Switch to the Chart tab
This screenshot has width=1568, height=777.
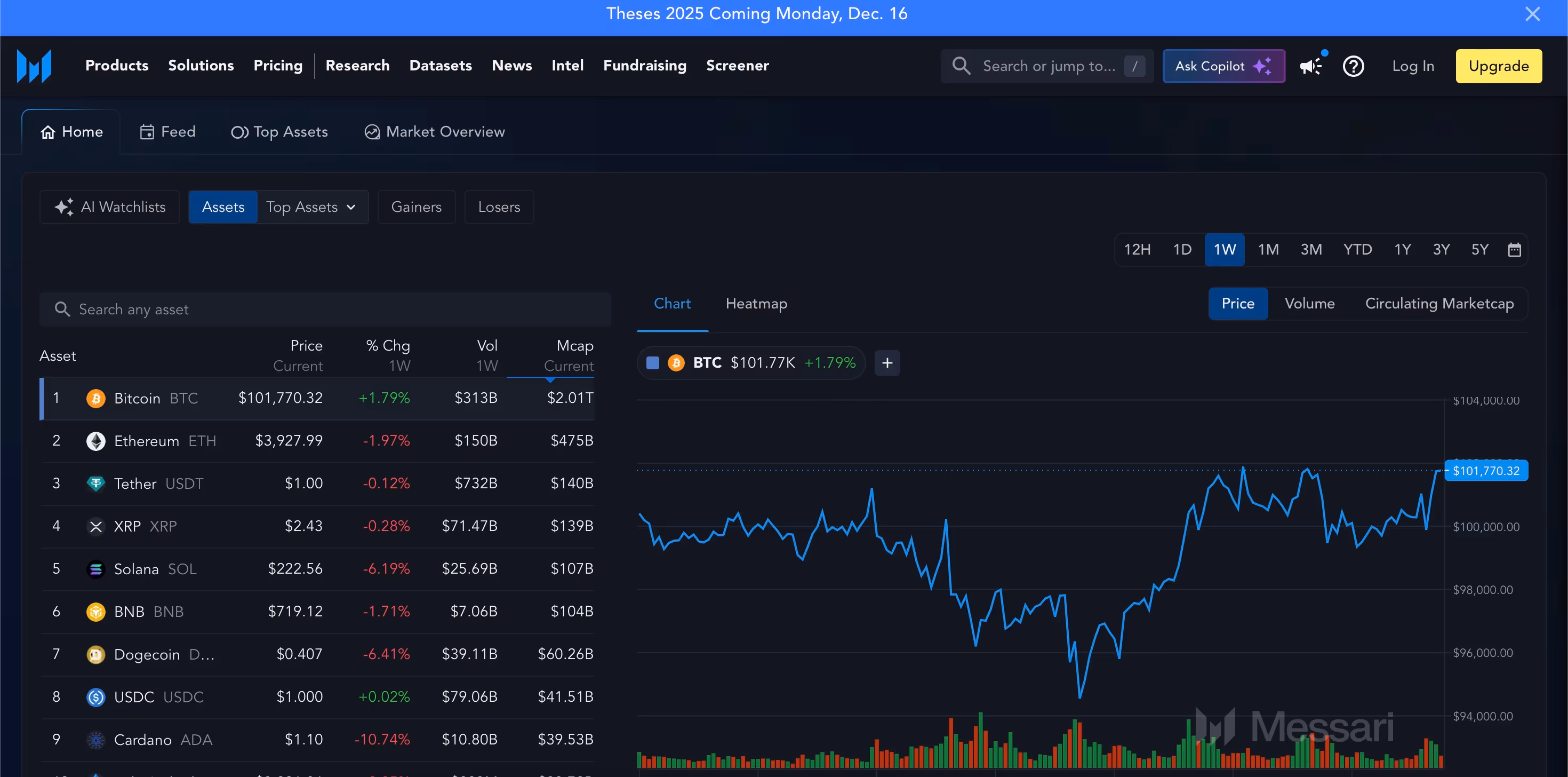[672, 304]
